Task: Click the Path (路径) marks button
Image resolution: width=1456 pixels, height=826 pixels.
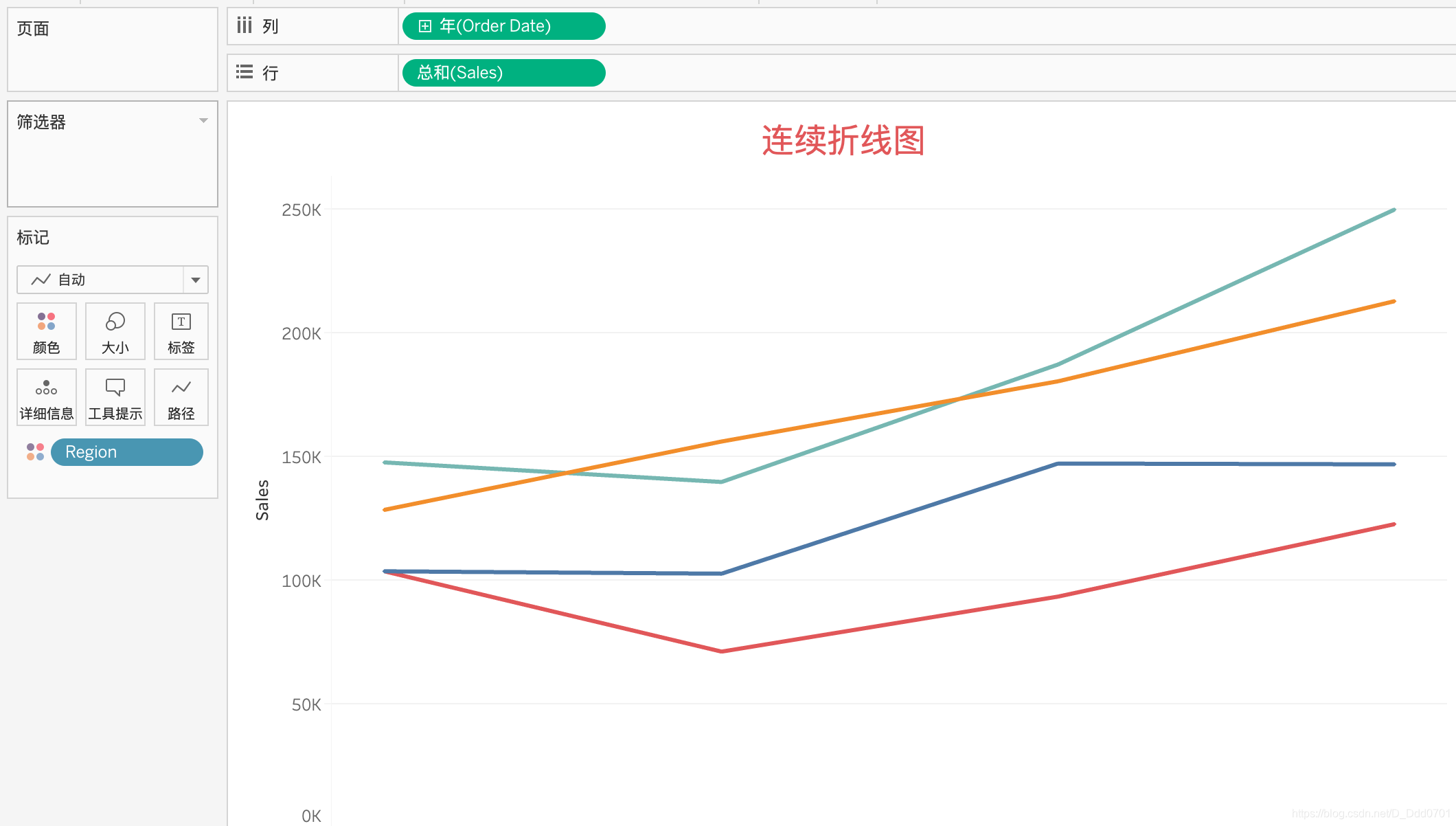Action: 181,397
